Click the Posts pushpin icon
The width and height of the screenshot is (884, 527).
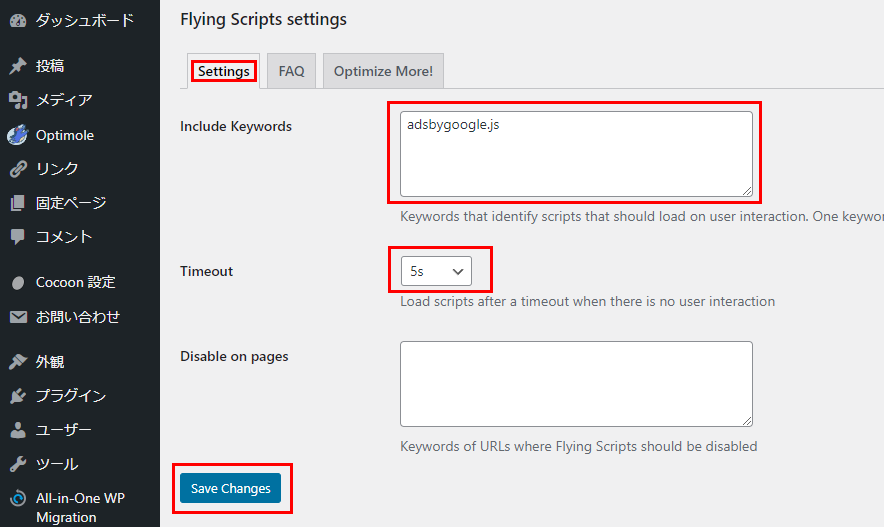point(18,66)
